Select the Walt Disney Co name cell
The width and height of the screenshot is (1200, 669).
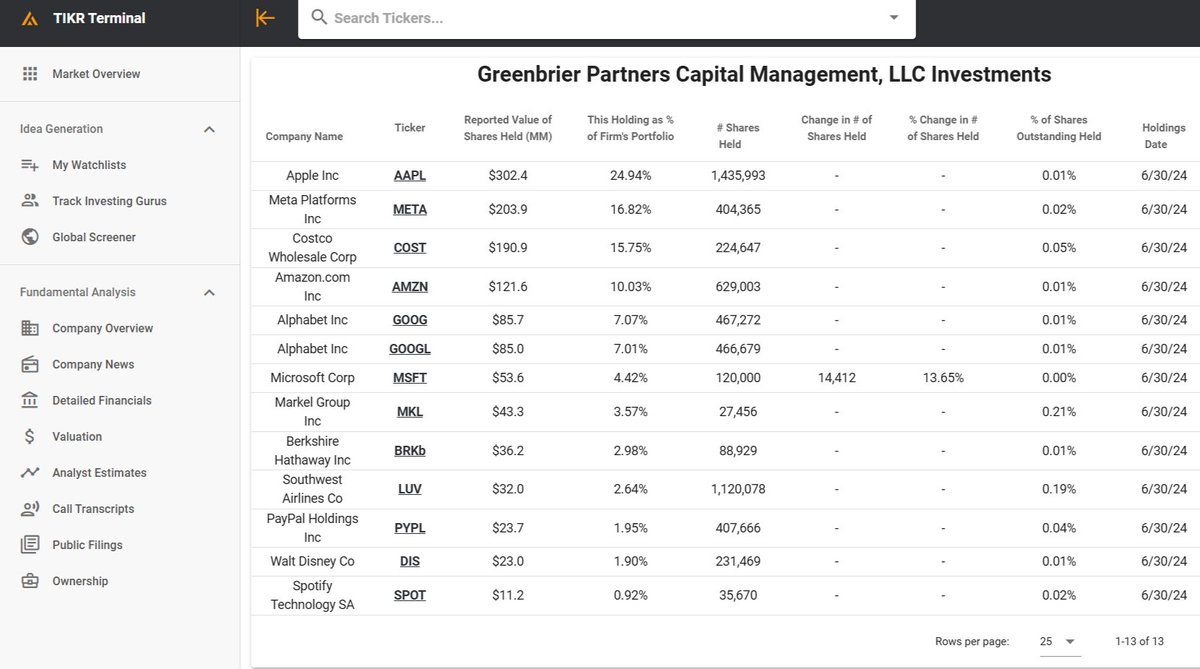(313, 562)
